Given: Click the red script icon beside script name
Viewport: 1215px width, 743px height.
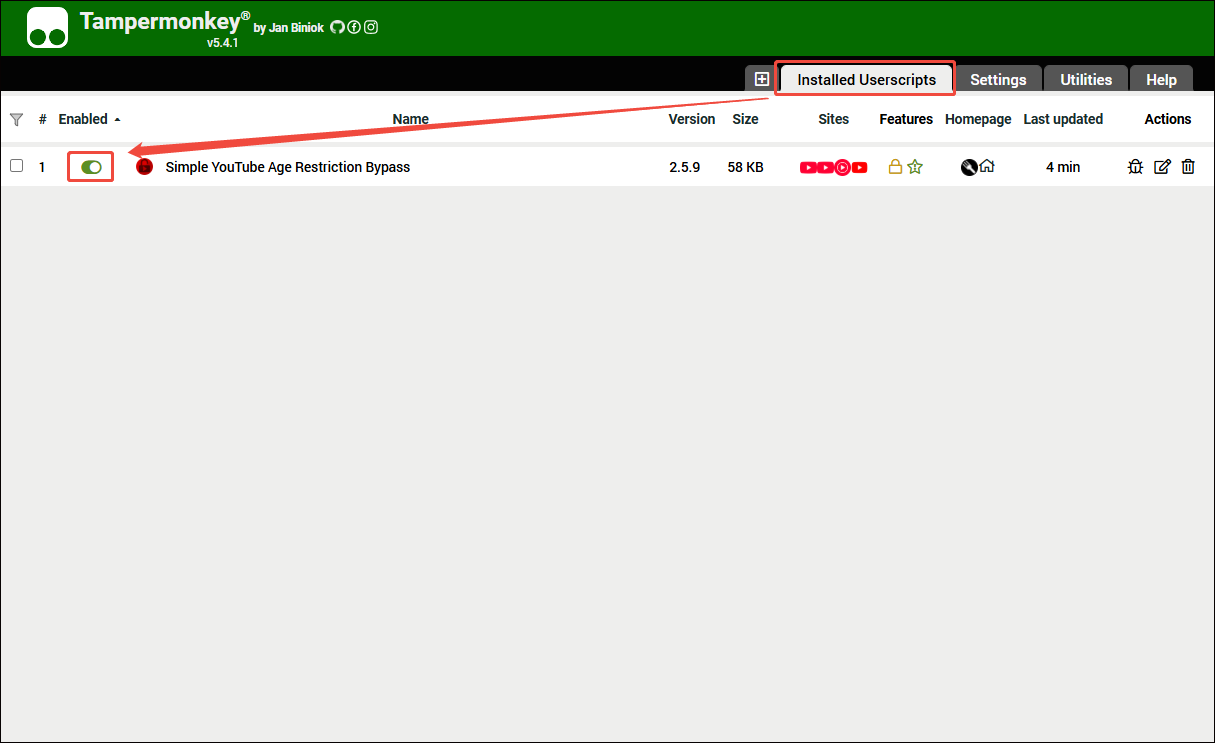Looking at the screenshot, I should pos(144,167).
